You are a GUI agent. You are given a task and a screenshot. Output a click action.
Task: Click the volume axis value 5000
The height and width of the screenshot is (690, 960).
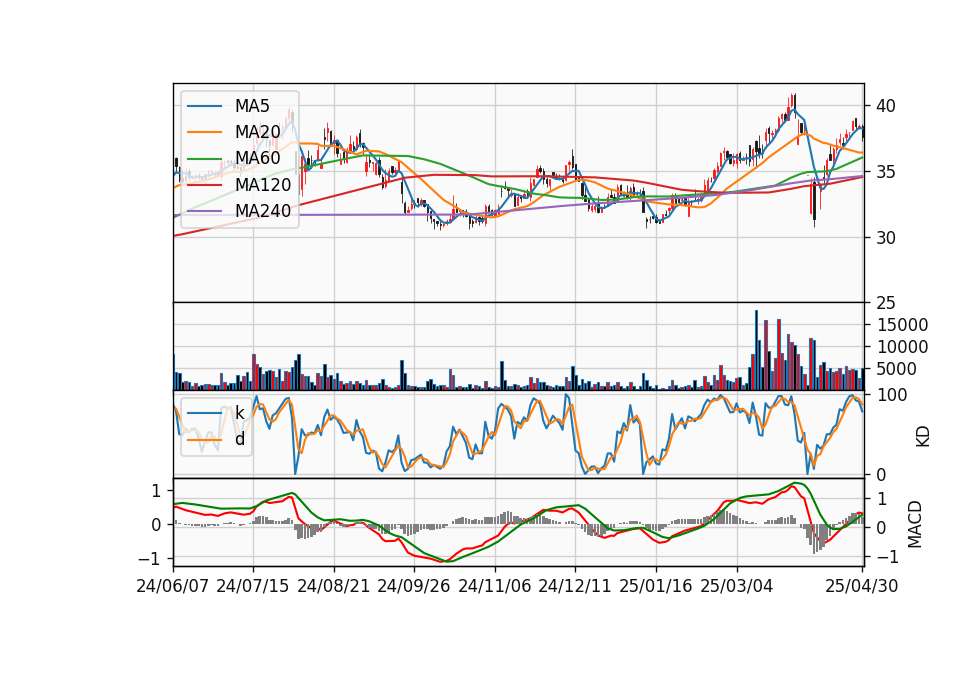pyautogui.click(x=897, y=369)
